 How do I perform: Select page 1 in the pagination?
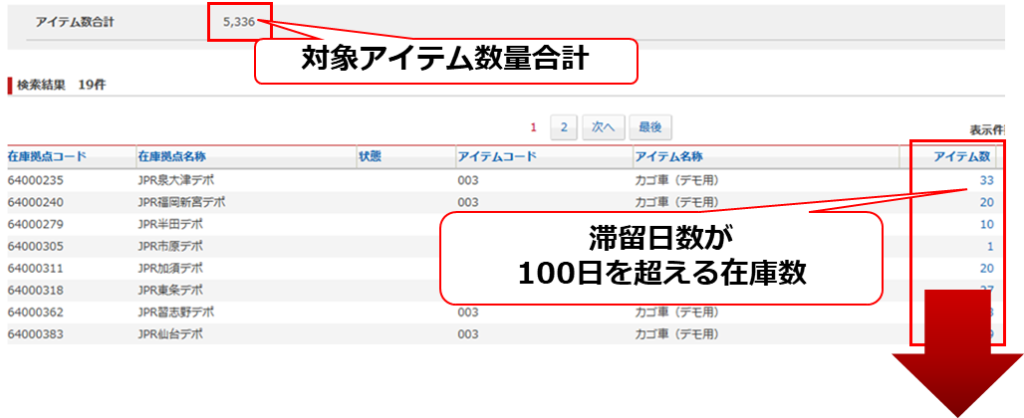(x=533, y=127)
